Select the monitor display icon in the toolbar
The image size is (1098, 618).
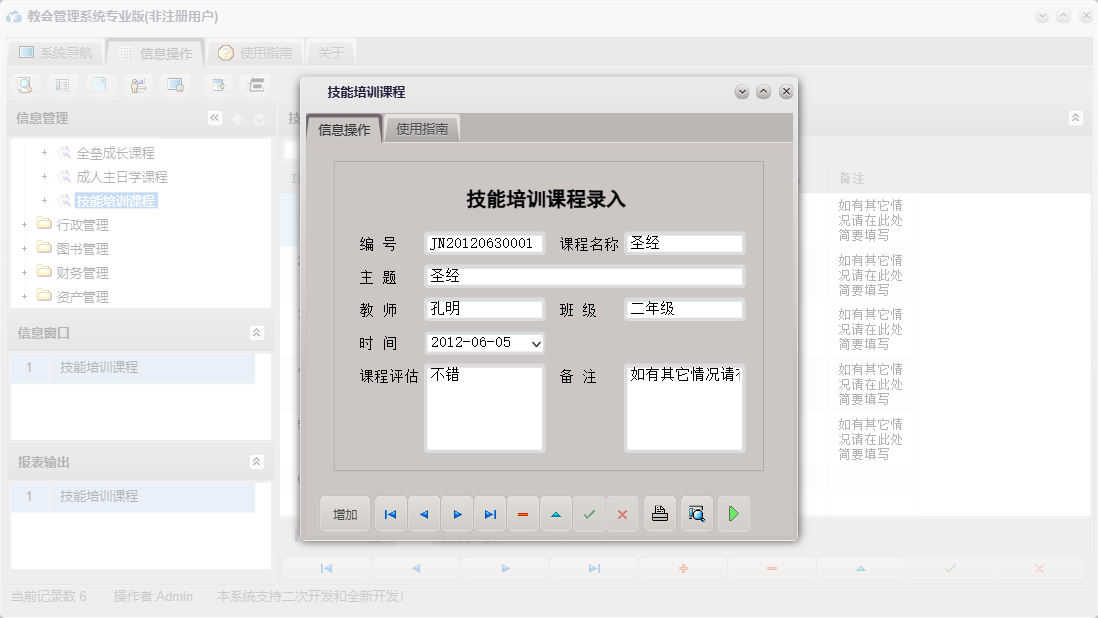pyautogui.click(x=177, y=85)
